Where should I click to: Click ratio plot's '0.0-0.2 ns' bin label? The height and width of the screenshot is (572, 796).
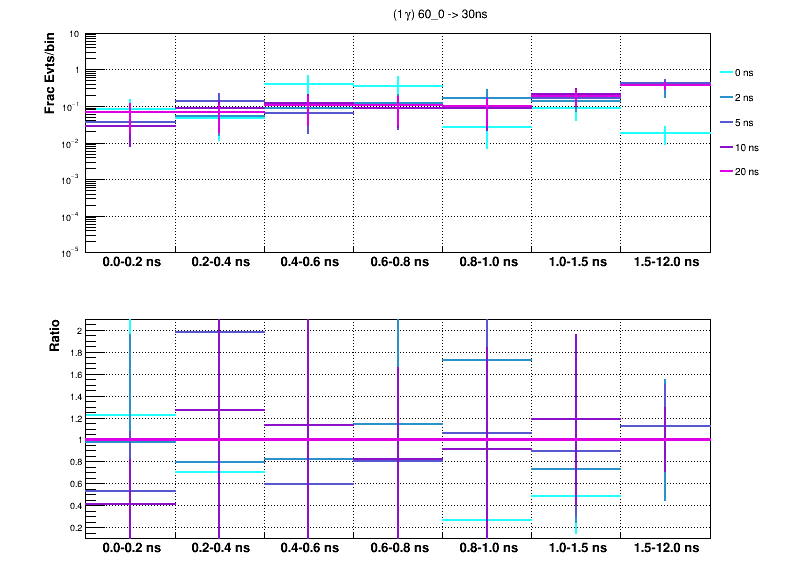click(130, 549)
